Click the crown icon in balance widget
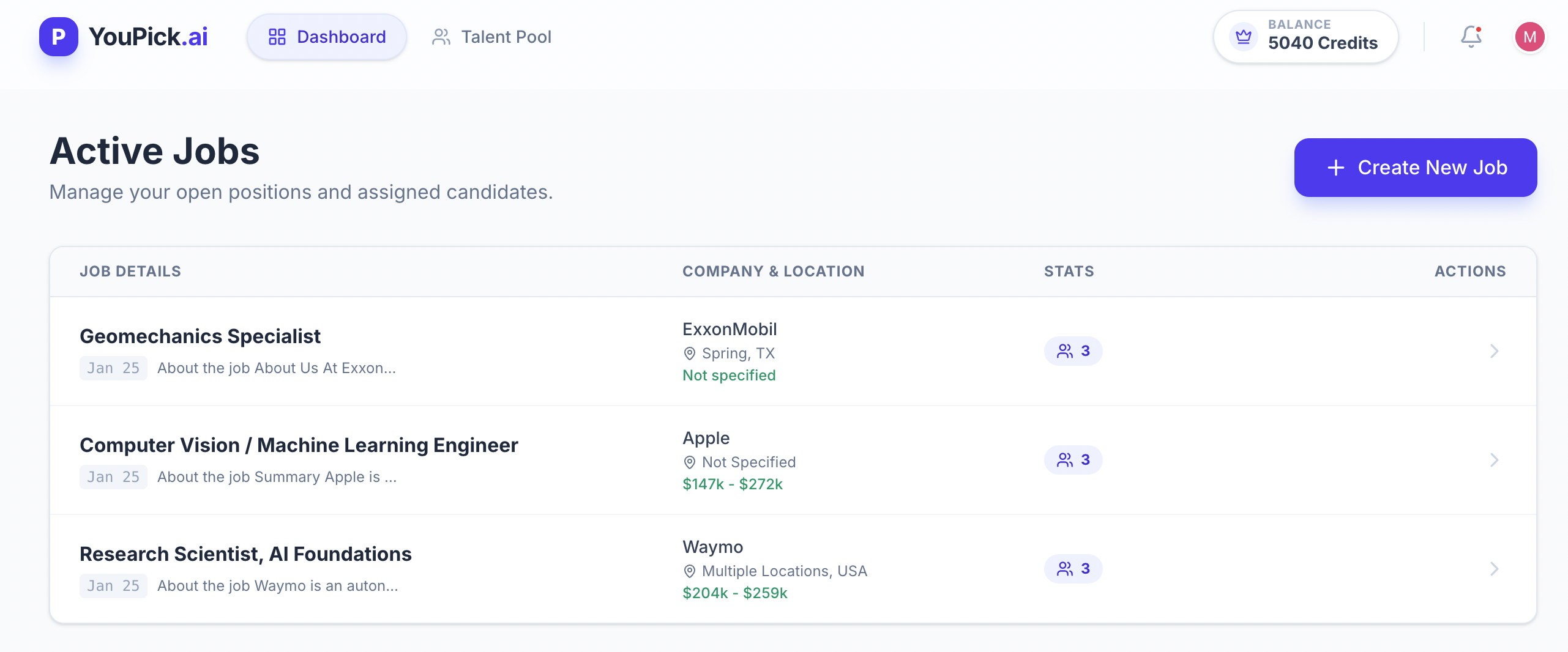This screenshot has height=652, width=1568. 1244,37
